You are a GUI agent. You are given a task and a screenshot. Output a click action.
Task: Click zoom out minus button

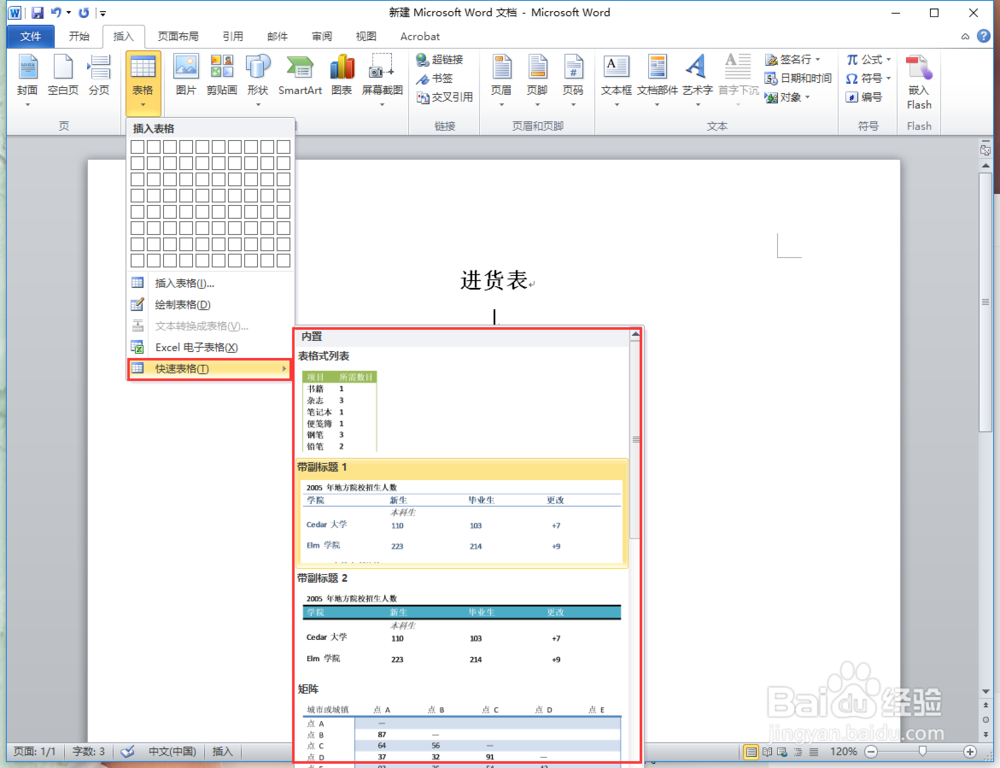[x=871, y=751]
